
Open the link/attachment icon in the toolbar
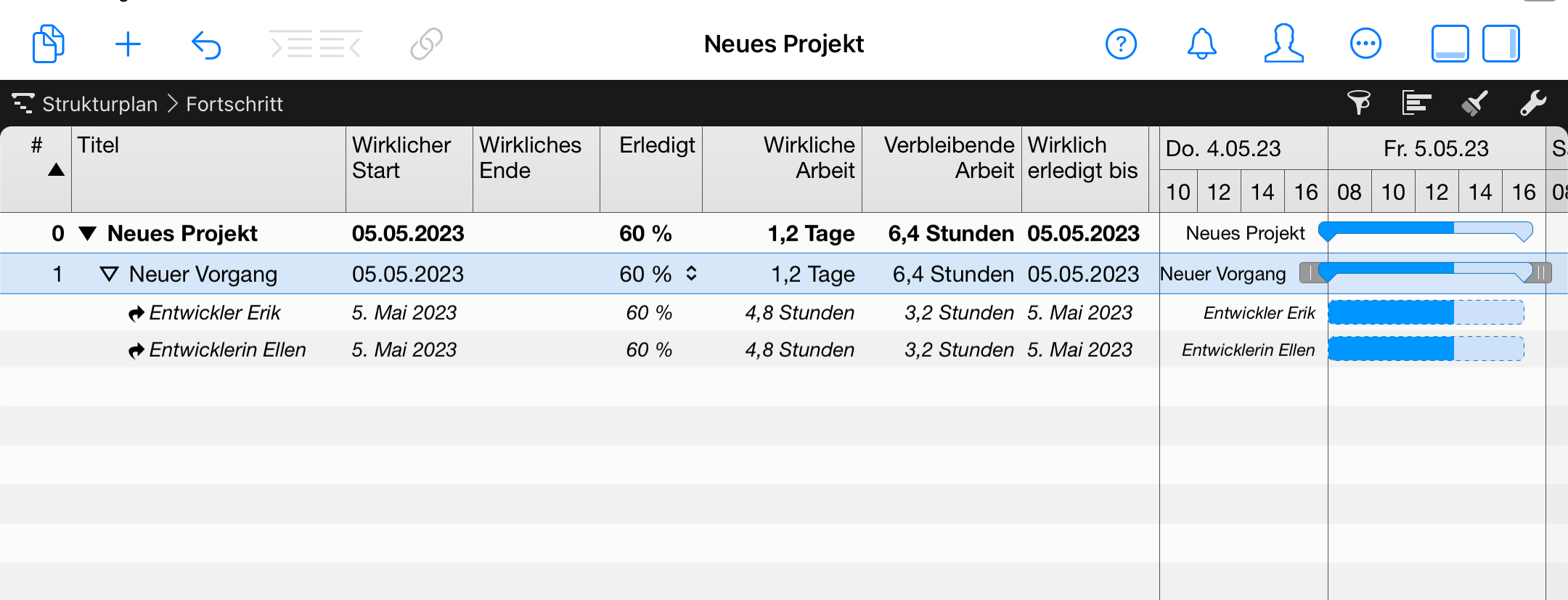click(x=425, y=44)
